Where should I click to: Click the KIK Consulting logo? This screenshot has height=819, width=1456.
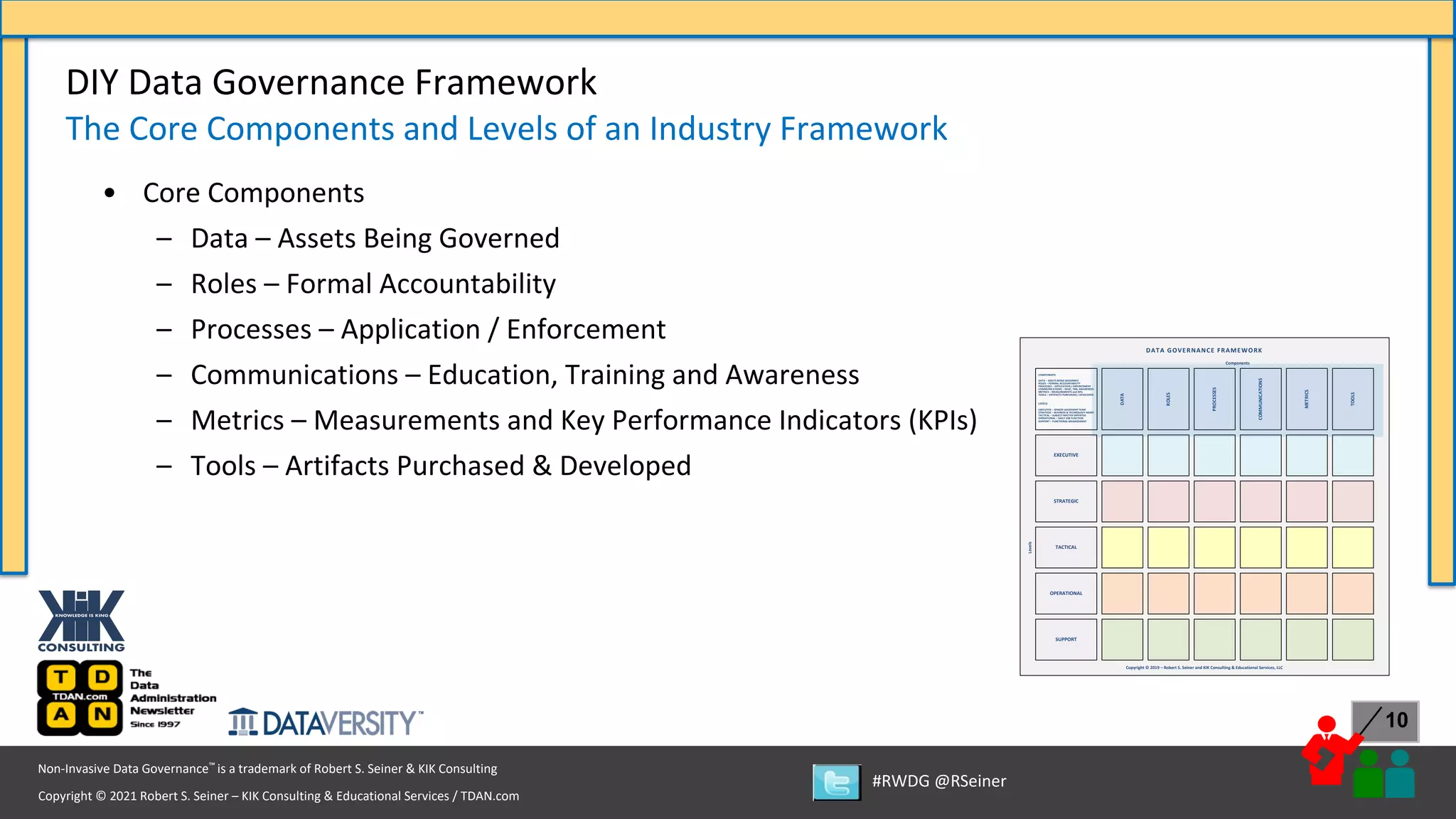81,621
